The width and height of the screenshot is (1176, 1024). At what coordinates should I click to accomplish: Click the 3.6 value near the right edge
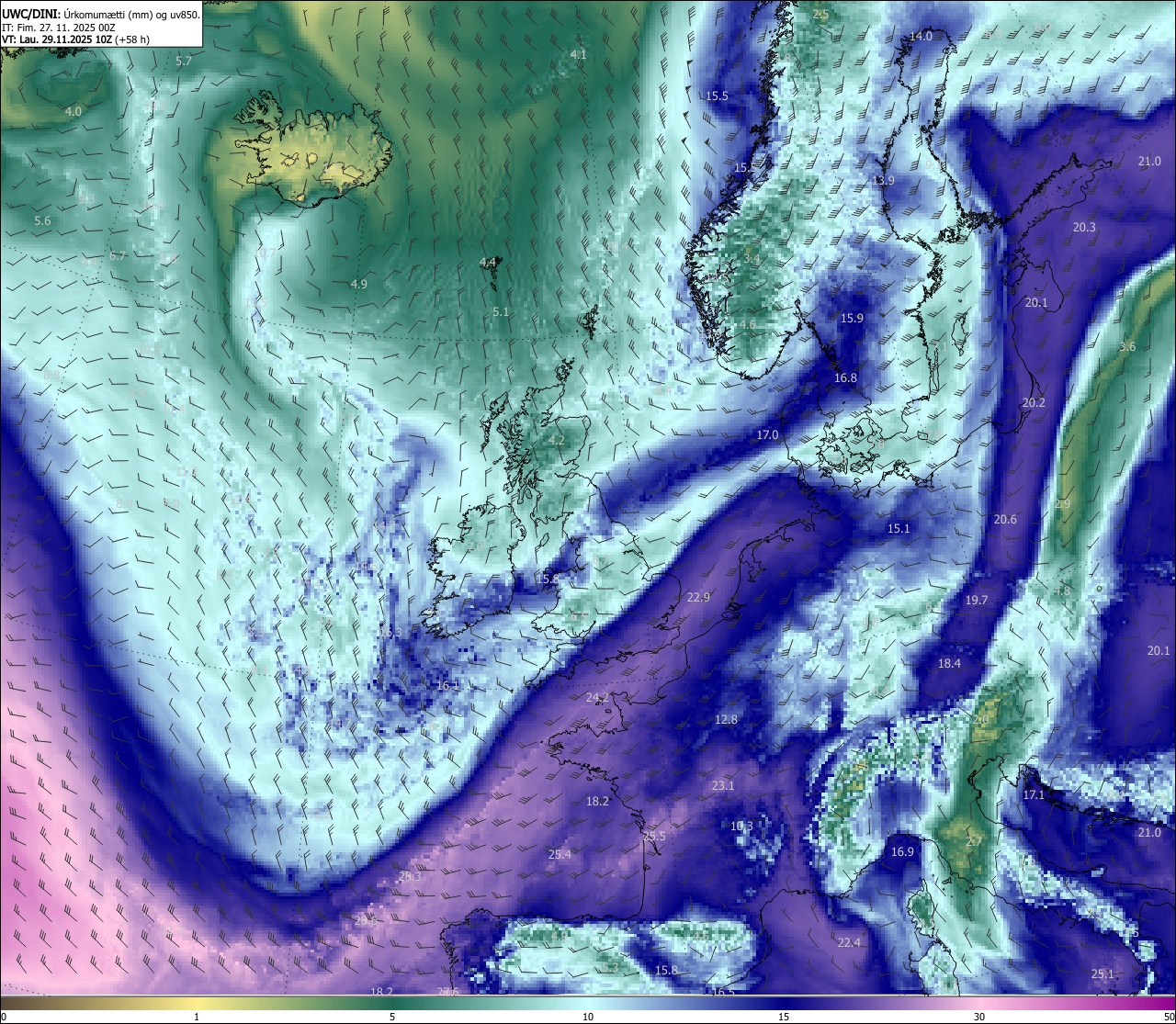coord(1128,347)
